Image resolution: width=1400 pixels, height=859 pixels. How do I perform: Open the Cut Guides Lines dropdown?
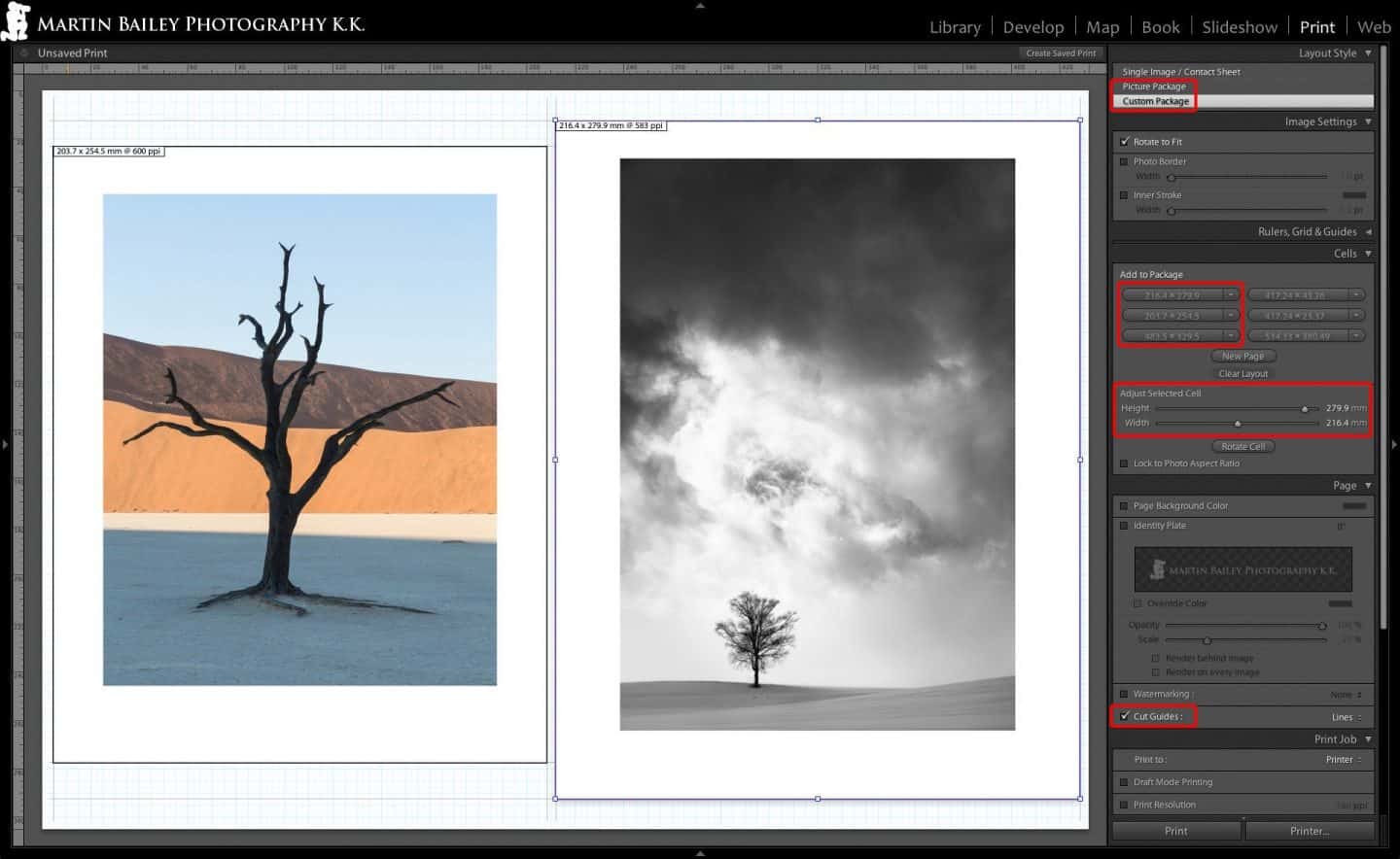click(x=1346, y=716)
